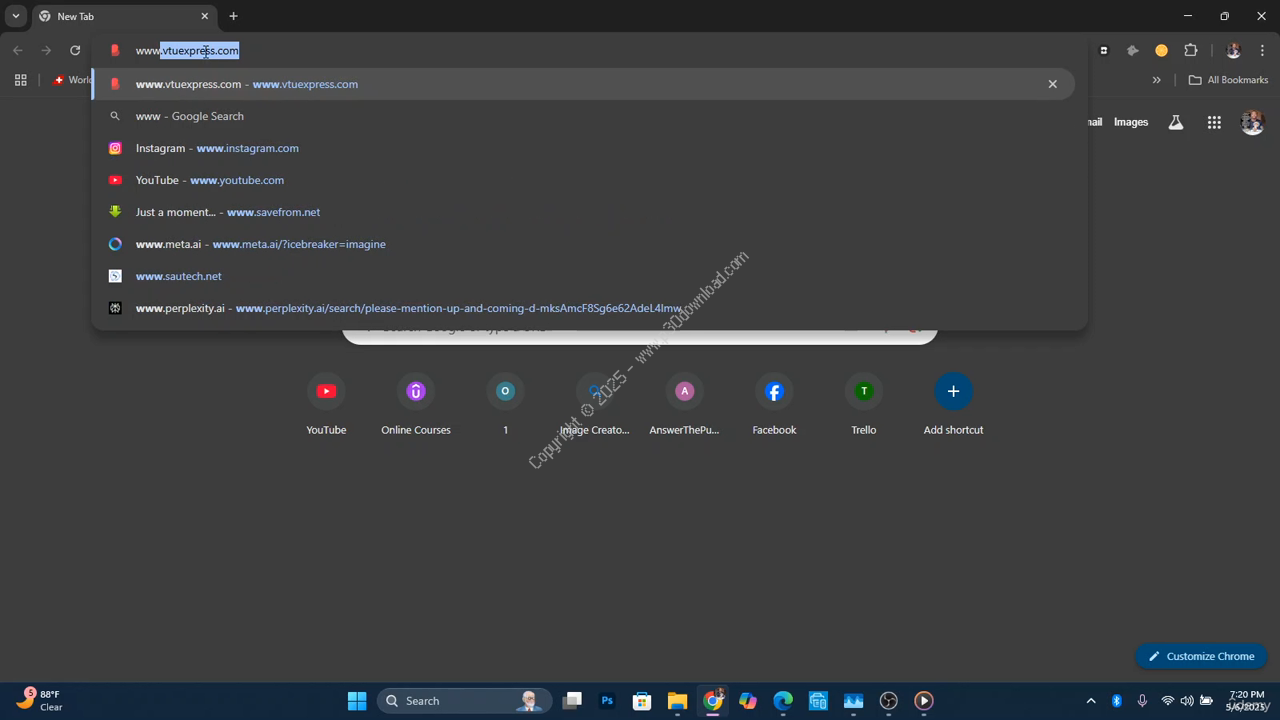Click the reload page icon

coord(75,50)
